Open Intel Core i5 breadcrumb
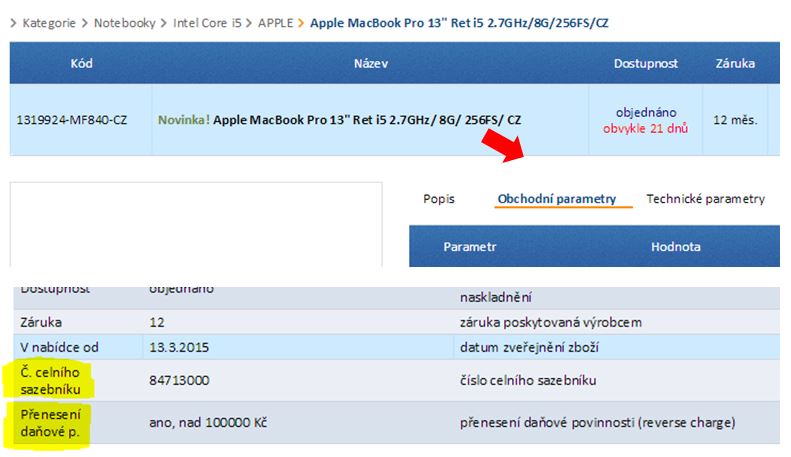The image size is (791, 457). pos(207,23)
